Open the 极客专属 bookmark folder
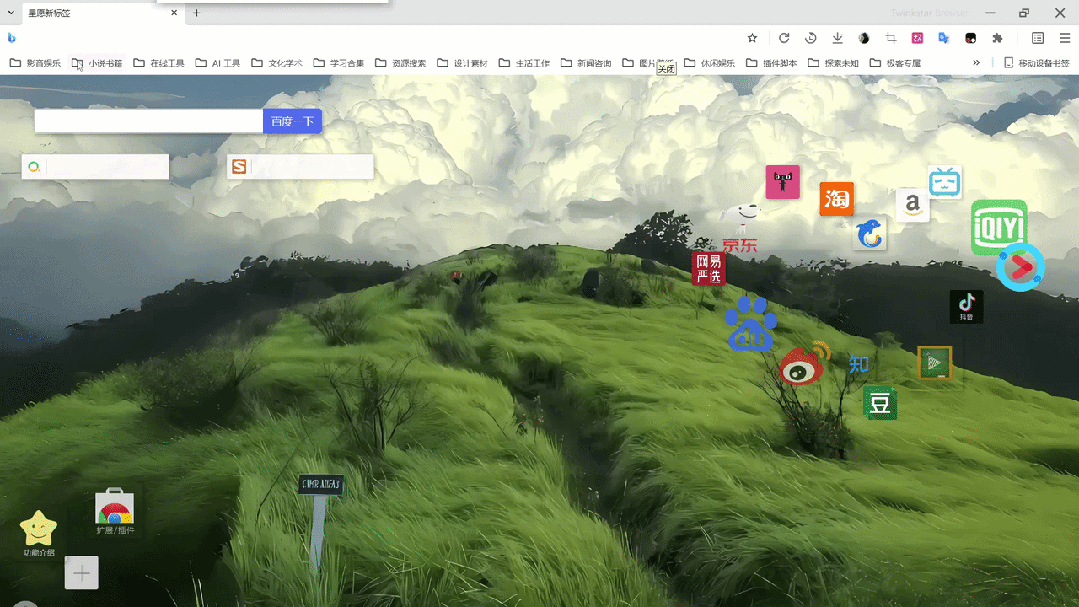Image resolution: width=1079 pixels, height=607 pixels. (x=895, y=63)
